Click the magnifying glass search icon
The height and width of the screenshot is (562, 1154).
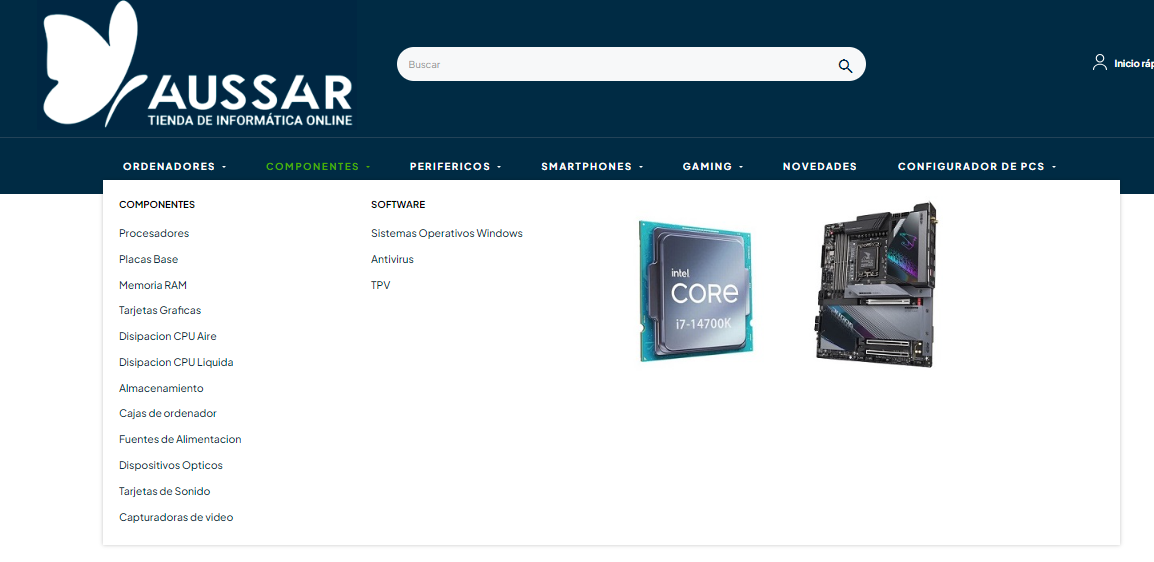point(845,65)
